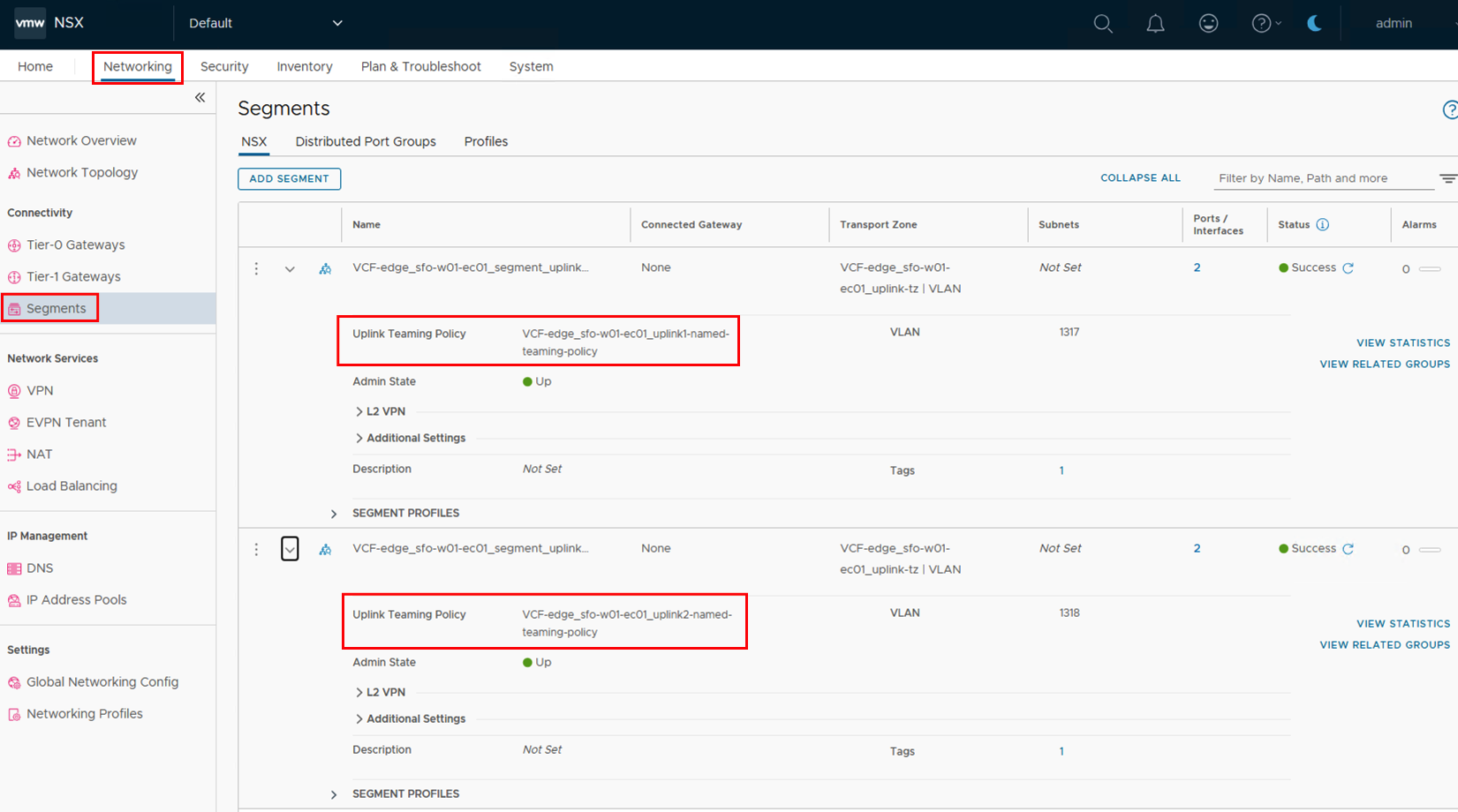Open the first segment's three-dot actions menu
The width and height of the screenshot is (1458, 812).
click(257, 268)
